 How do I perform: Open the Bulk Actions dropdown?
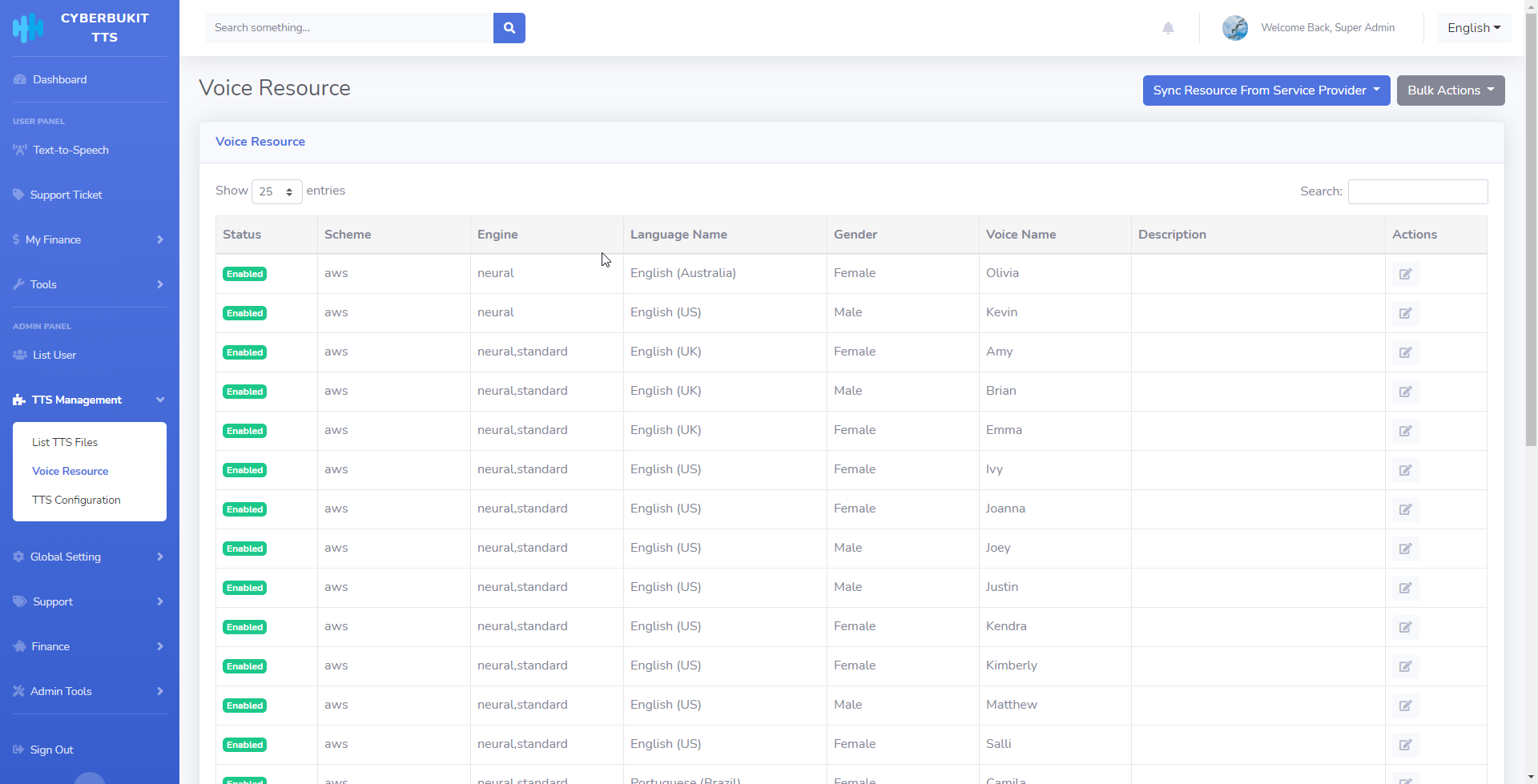(1450, 90)
